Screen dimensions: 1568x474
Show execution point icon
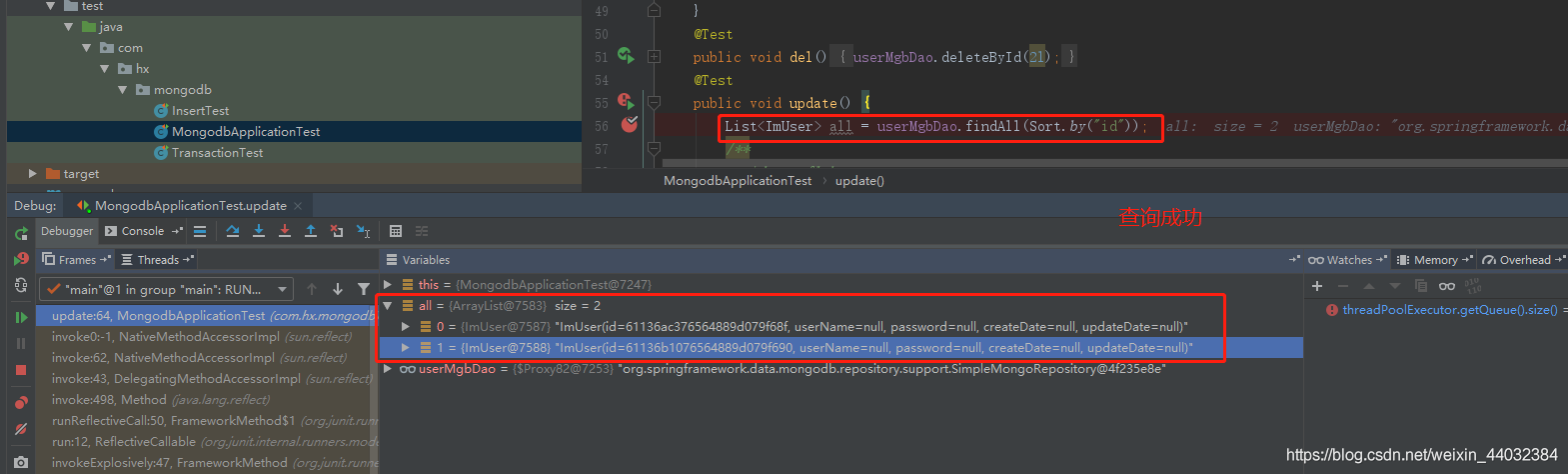click(x=200, y=231)
